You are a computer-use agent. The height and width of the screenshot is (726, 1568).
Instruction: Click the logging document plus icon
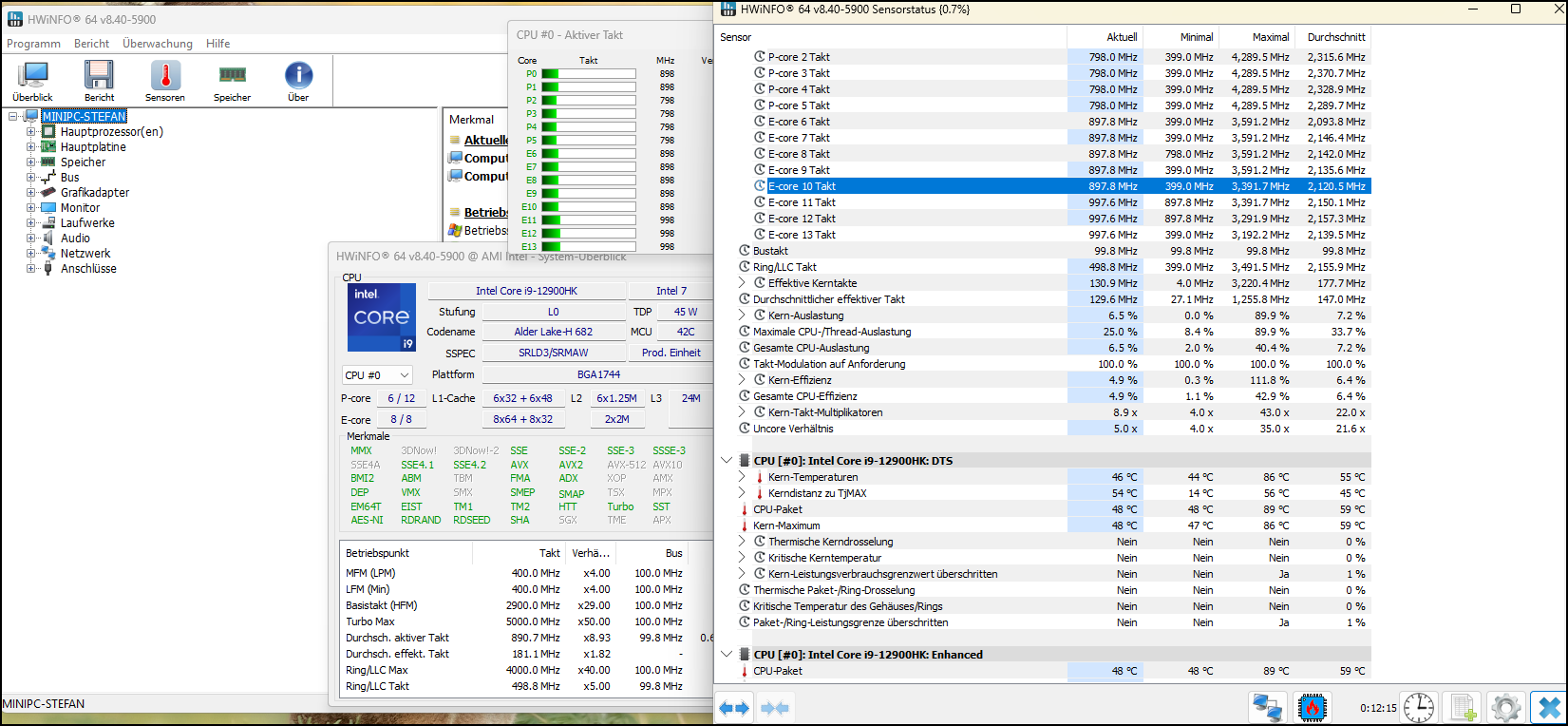1463,708
